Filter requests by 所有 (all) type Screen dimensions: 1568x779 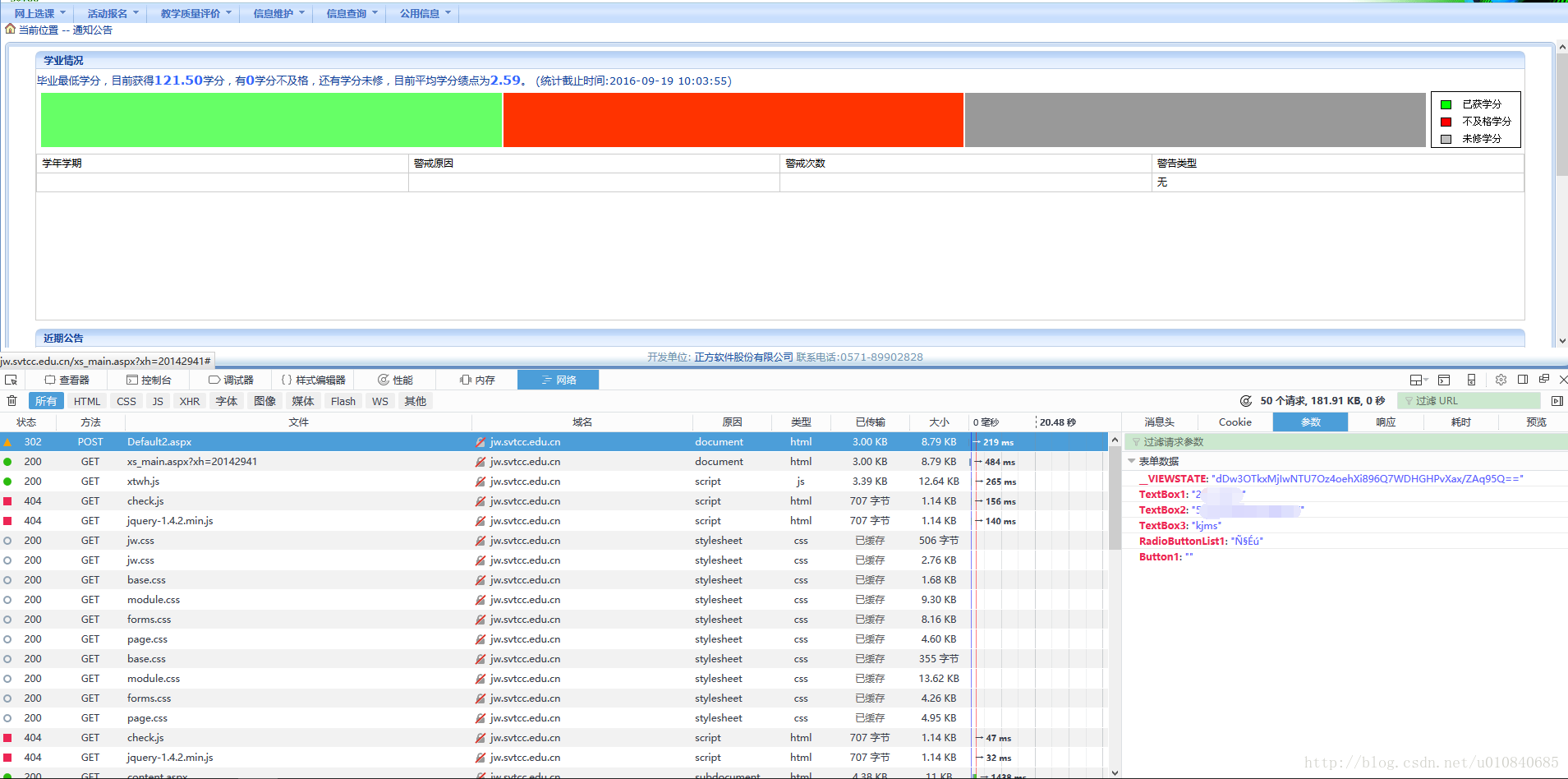(x=46, y=401)
